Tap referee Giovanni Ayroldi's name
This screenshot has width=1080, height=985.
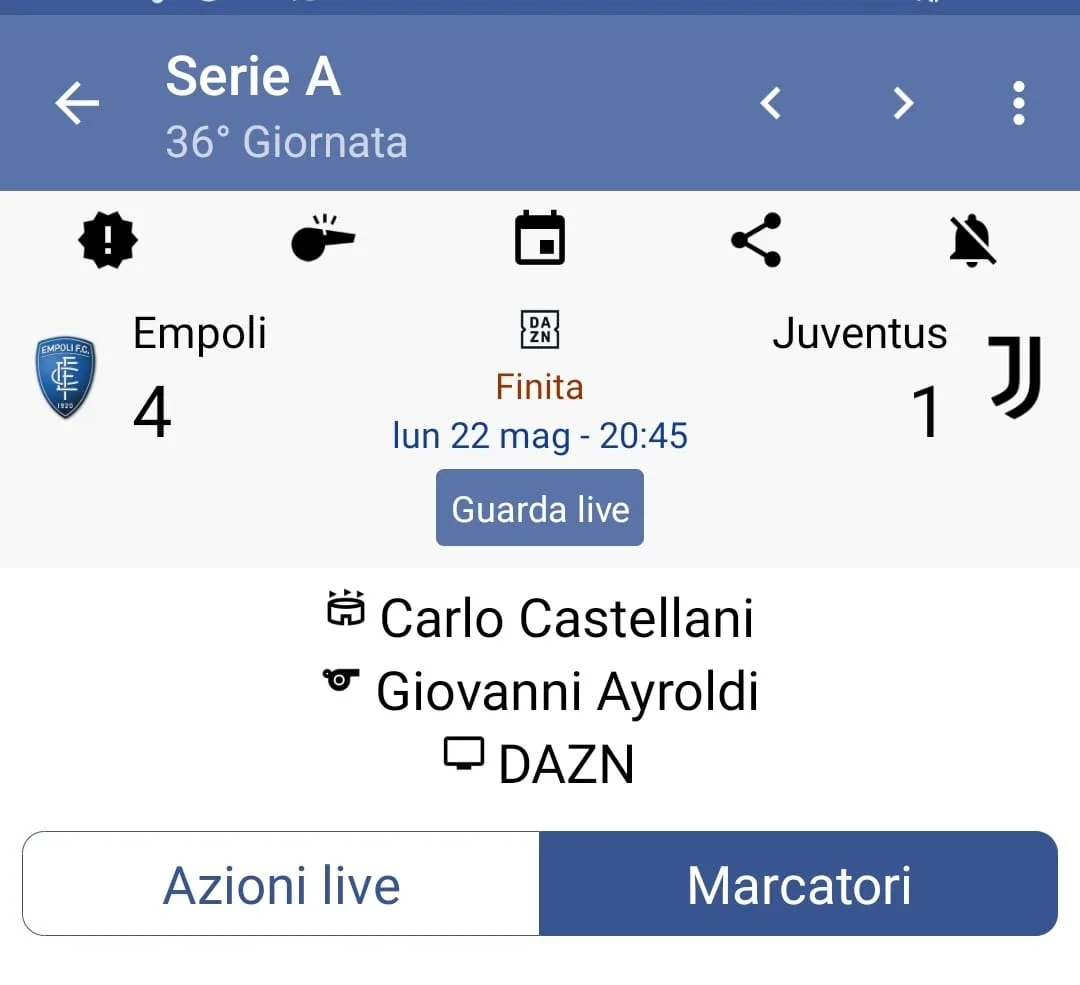[x=567, y=692]
